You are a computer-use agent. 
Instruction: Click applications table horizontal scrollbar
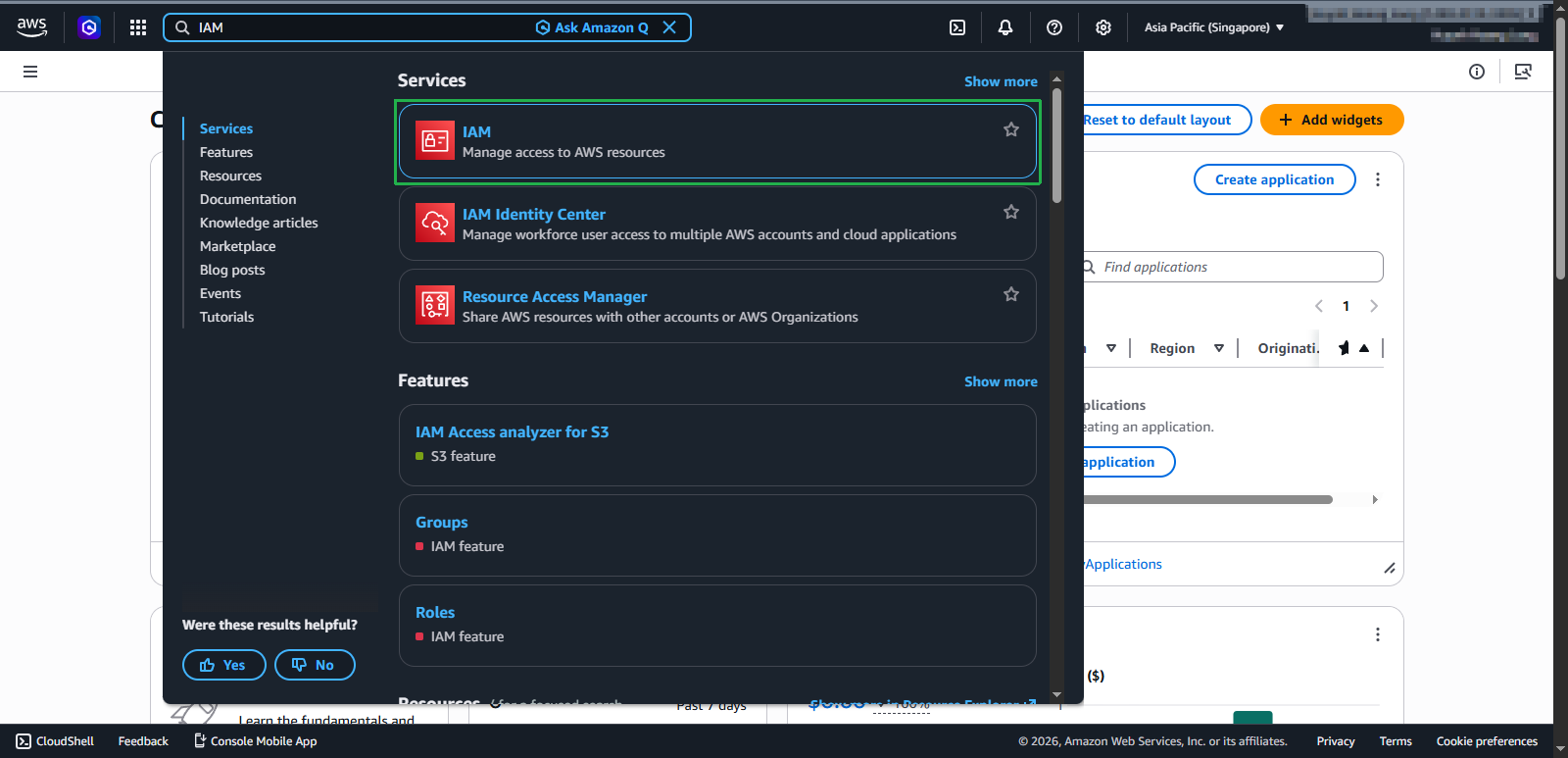point(1207,499)
